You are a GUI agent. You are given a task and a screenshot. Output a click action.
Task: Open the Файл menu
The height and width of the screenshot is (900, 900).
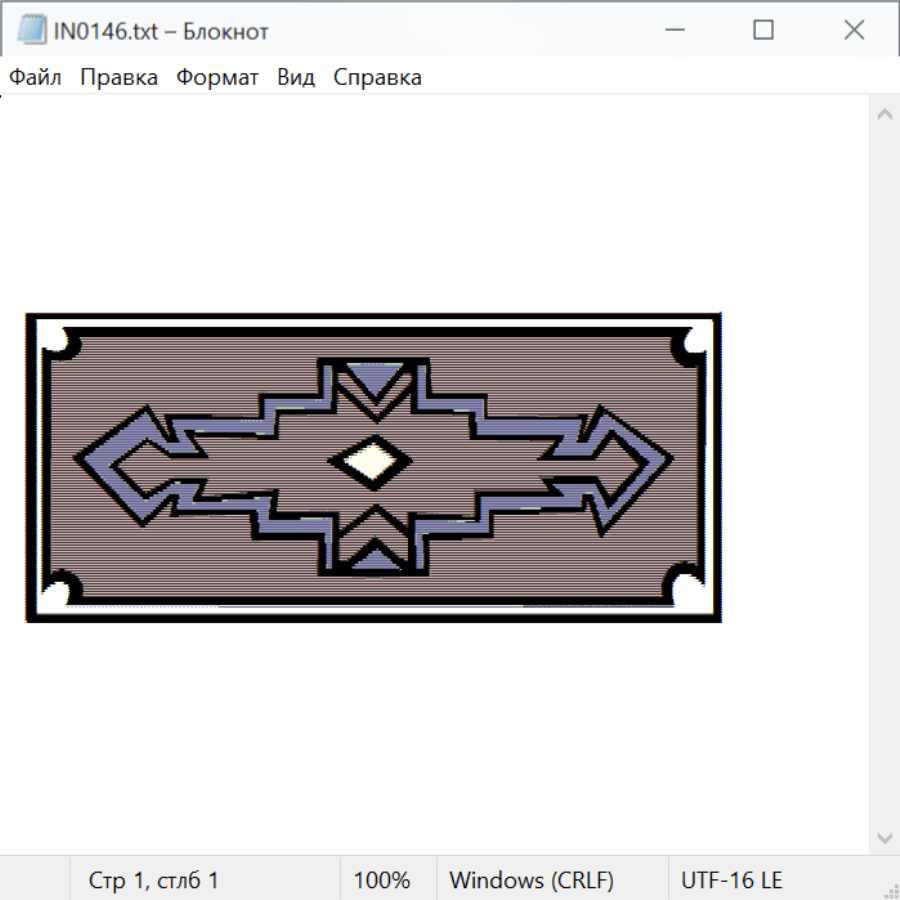pos(35,77)
